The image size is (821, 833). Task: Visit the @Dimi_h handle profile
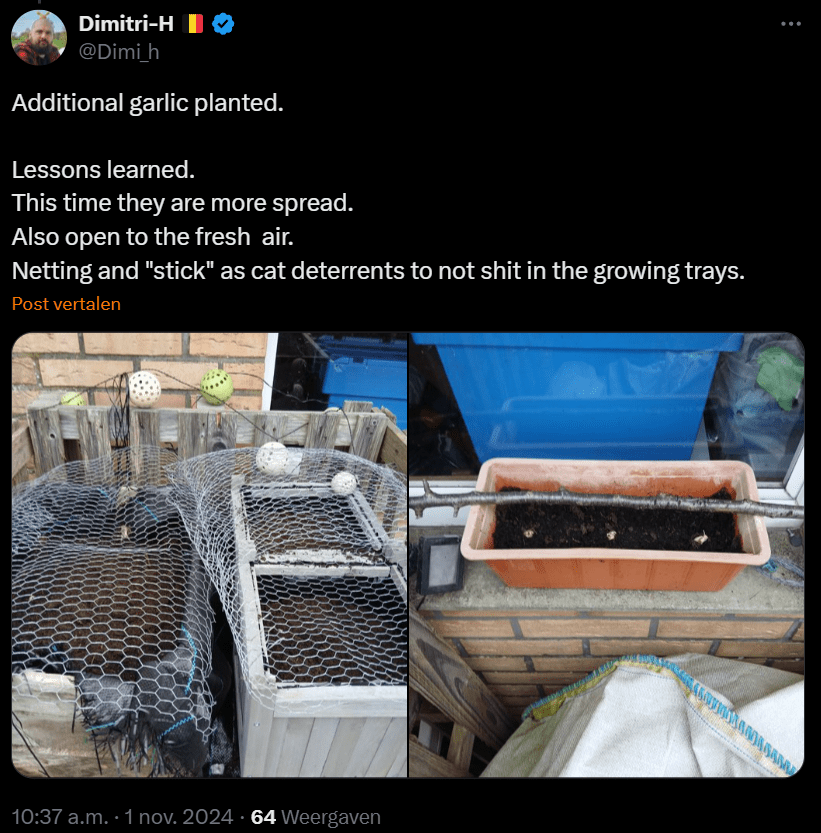[x=118, y=52]
